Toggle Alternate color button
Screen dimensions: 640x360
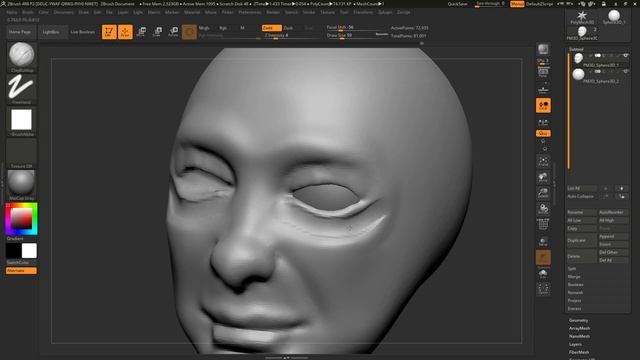[x=21, y=271]
